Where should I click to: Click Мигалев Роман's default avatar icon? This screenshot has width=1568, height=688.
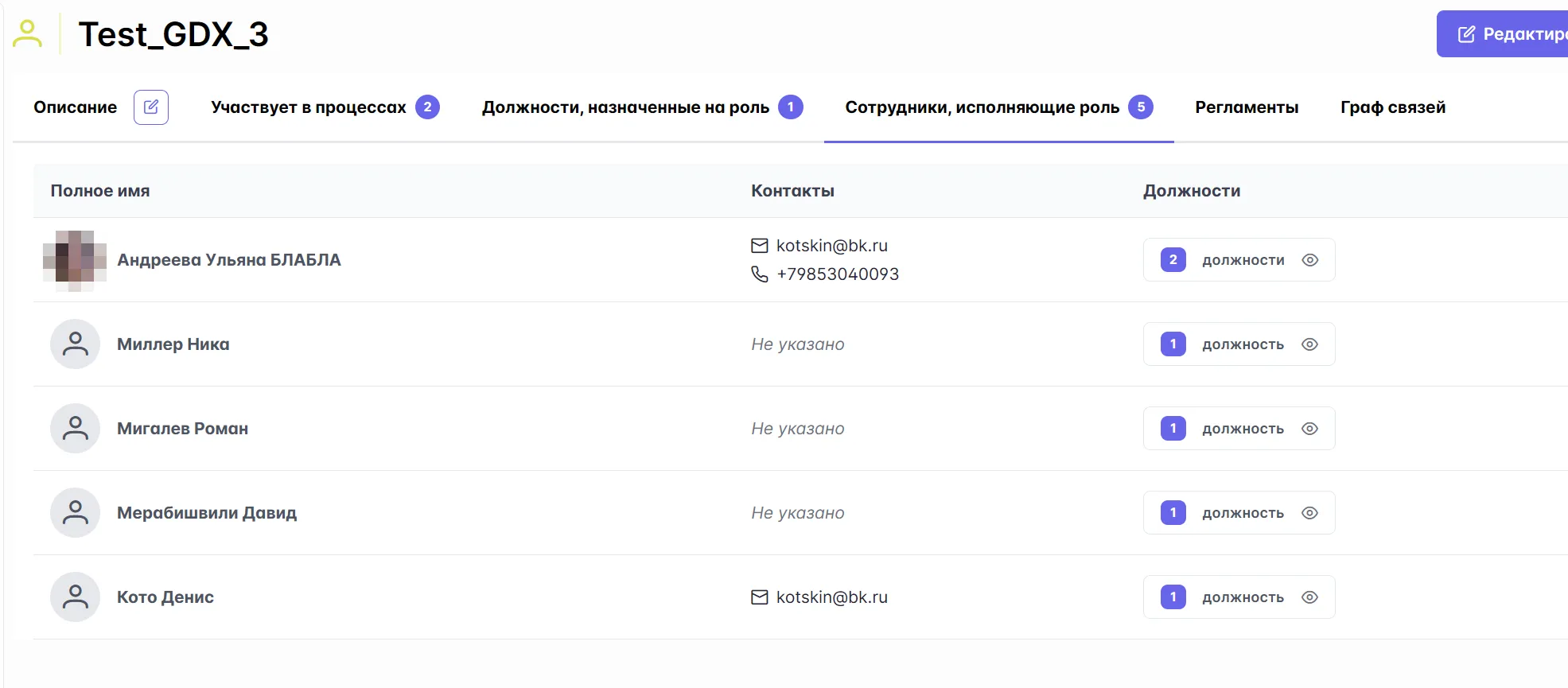(75, 429)
